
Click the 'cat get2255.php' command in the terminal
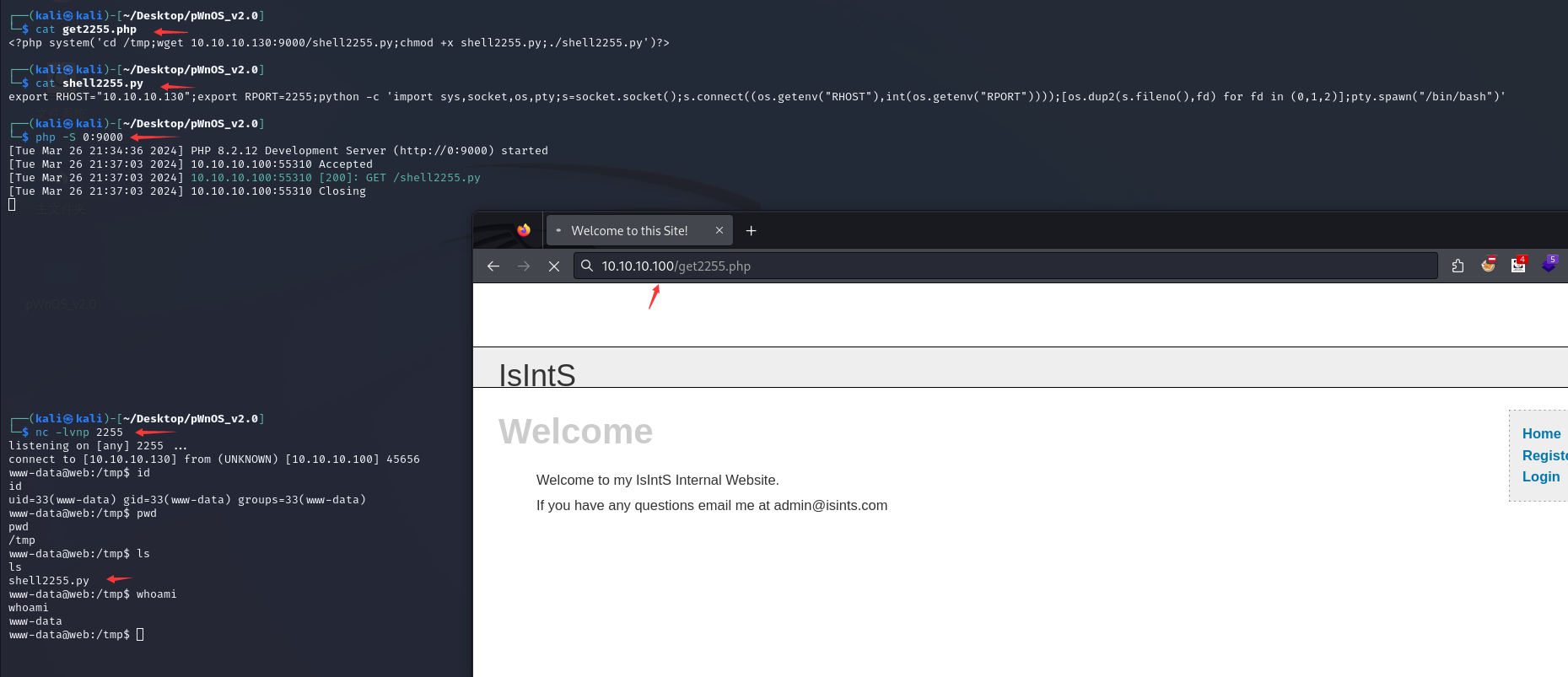[x=86, y=30]
